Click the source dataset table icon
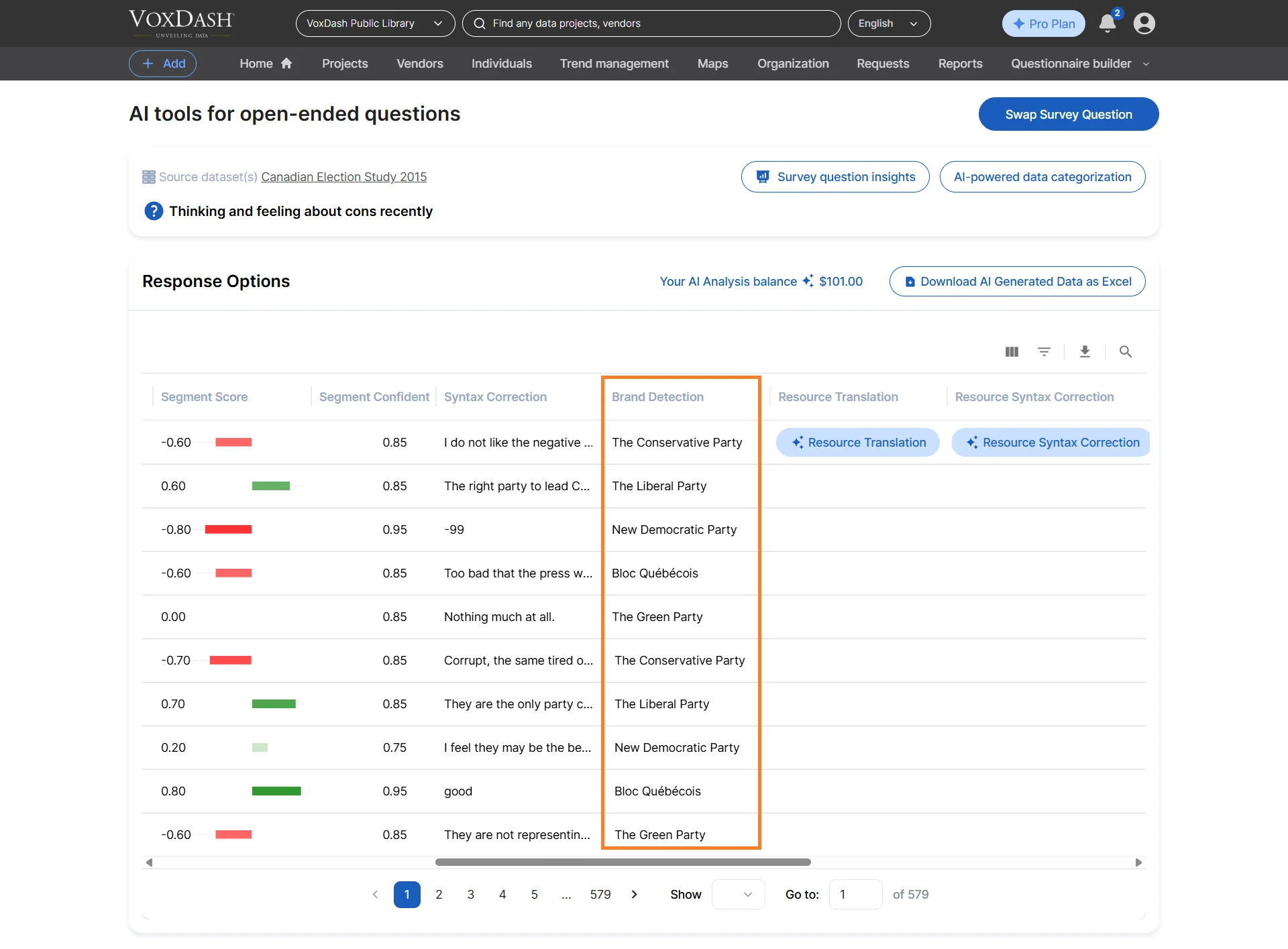This screenshot has width=1288, height=949. pos(148,177)
